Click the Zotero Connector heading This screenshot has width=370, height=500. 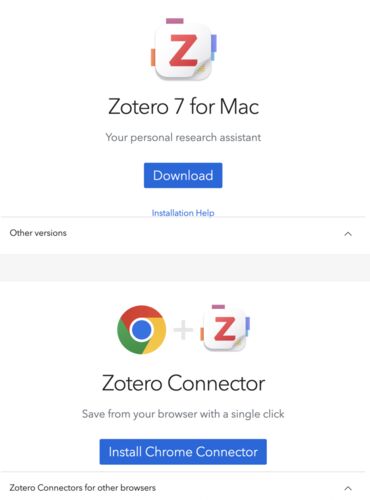(183, 383)
